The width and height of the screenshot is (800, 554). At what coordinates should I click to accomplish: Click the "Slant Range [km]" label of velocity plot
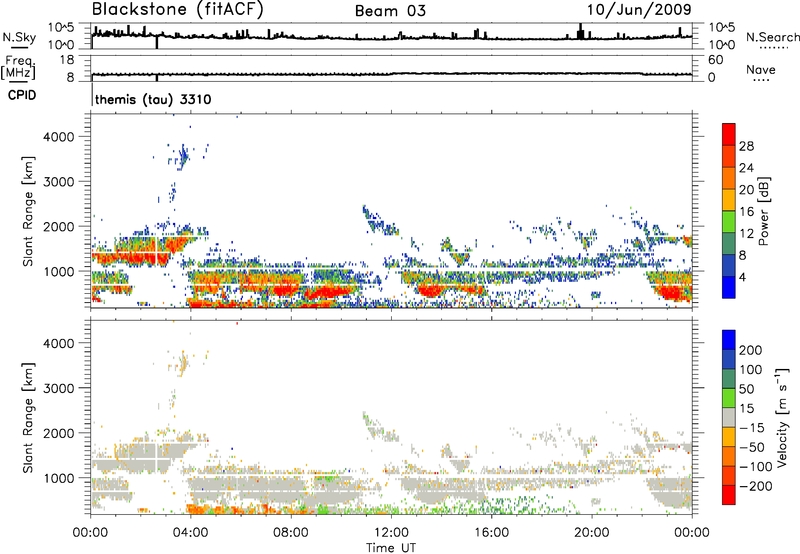[28, 418]
